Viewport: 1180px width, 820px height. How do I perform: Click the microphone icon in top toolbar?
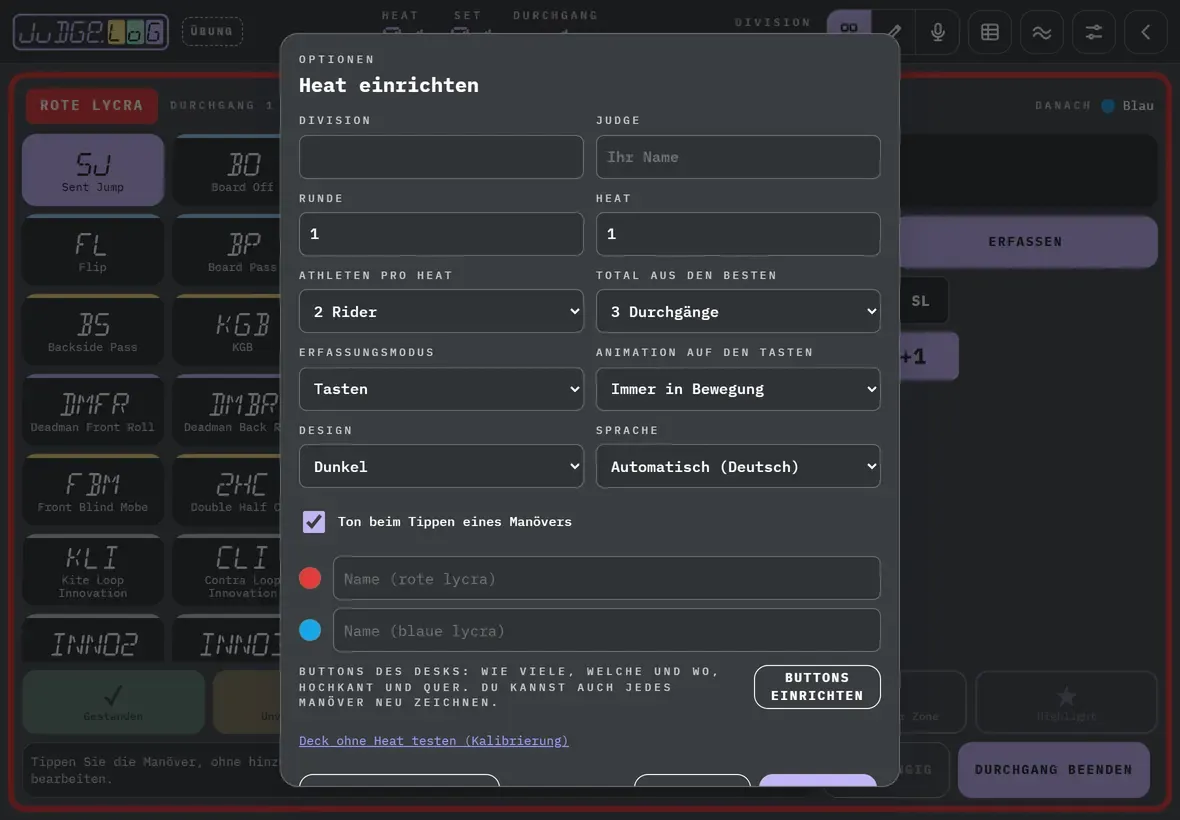pyautogui.click(x=938, y=32)
